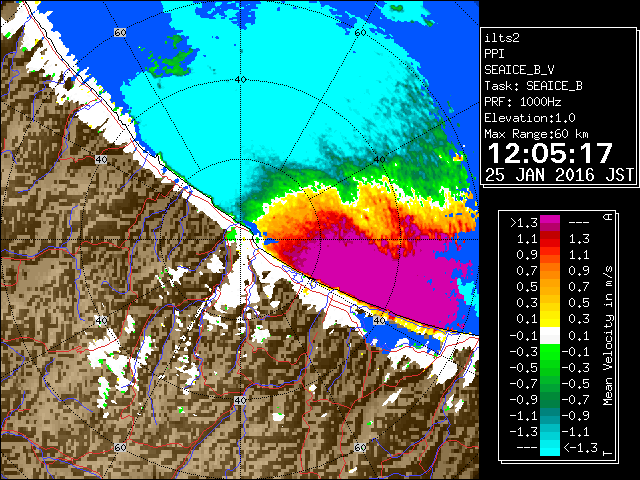The height and width of the screenshot is (480, 640).
Task: Click the vertical 'Mean Velocity in m/s' label
Action: [x=608, y=335]
